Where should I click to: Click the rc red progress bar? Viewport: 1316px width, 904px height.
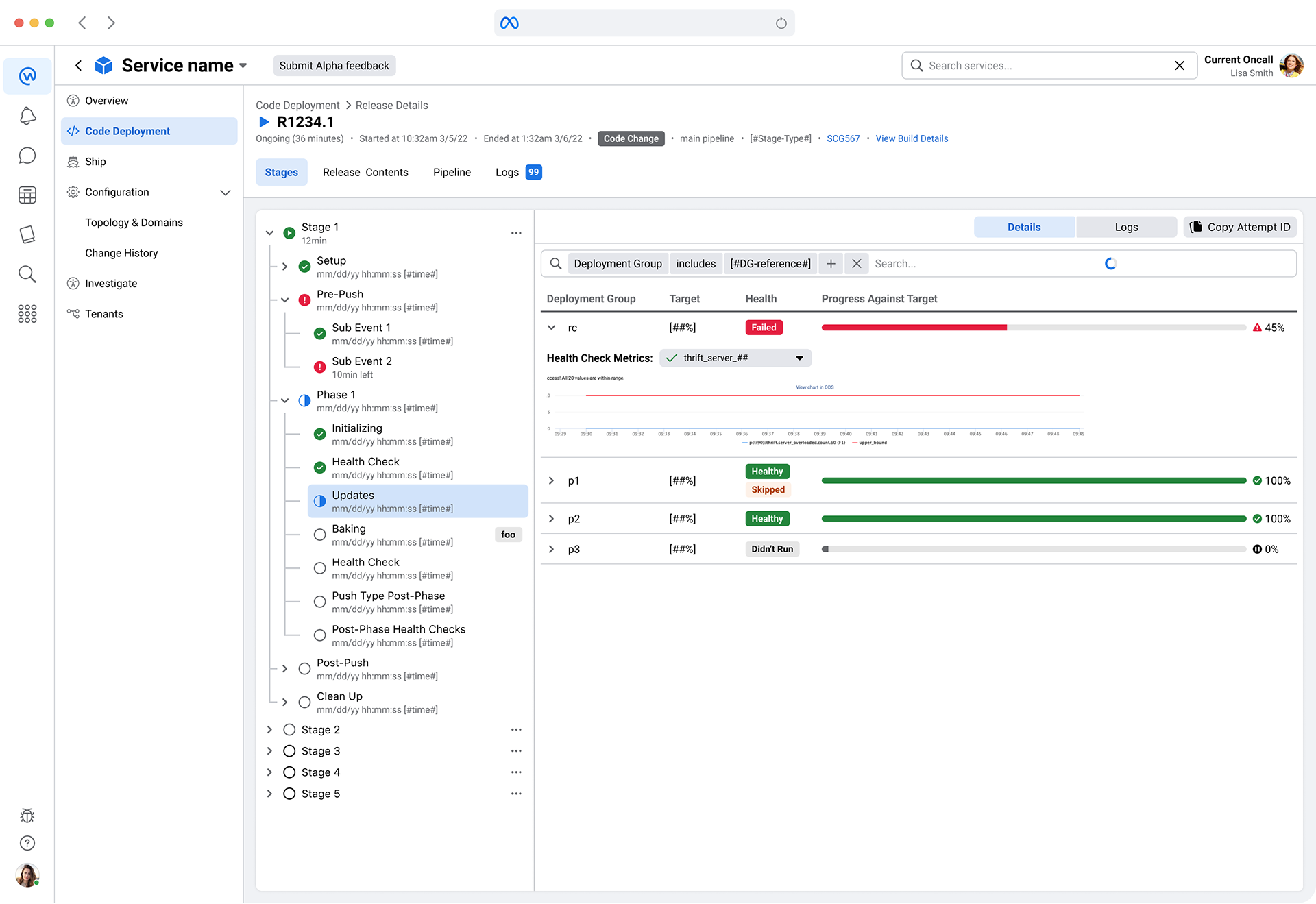914,328
